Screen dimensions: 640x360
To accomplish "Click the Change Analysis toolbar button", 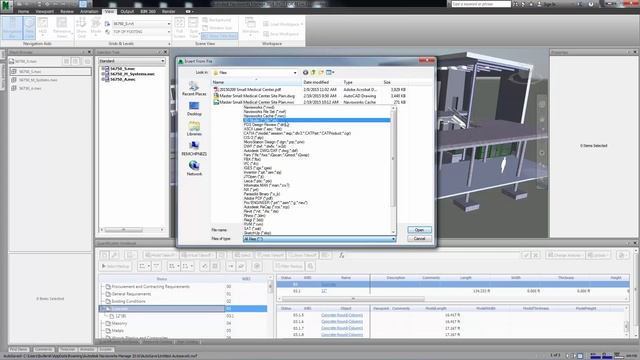I will coord(564,255).
